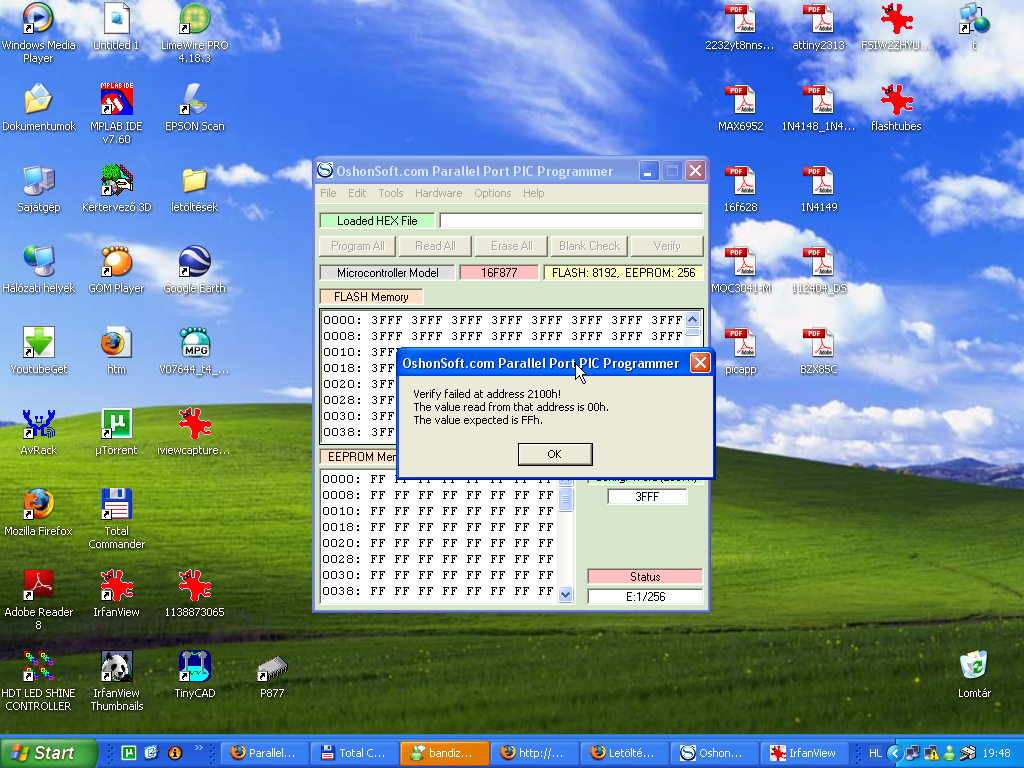Open the letöltések folder icon

coord(195,189)
